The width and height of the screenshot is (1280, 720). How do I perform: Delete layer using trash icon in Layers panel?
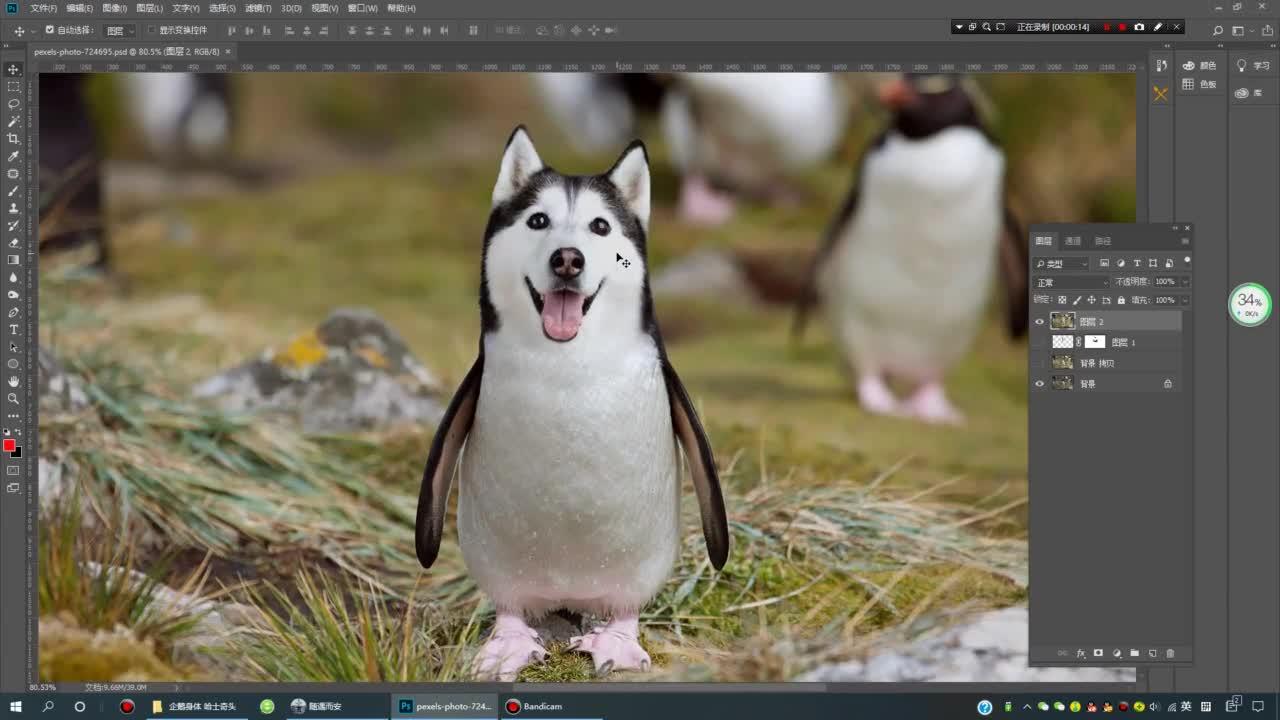click(x=1170, y=653)
